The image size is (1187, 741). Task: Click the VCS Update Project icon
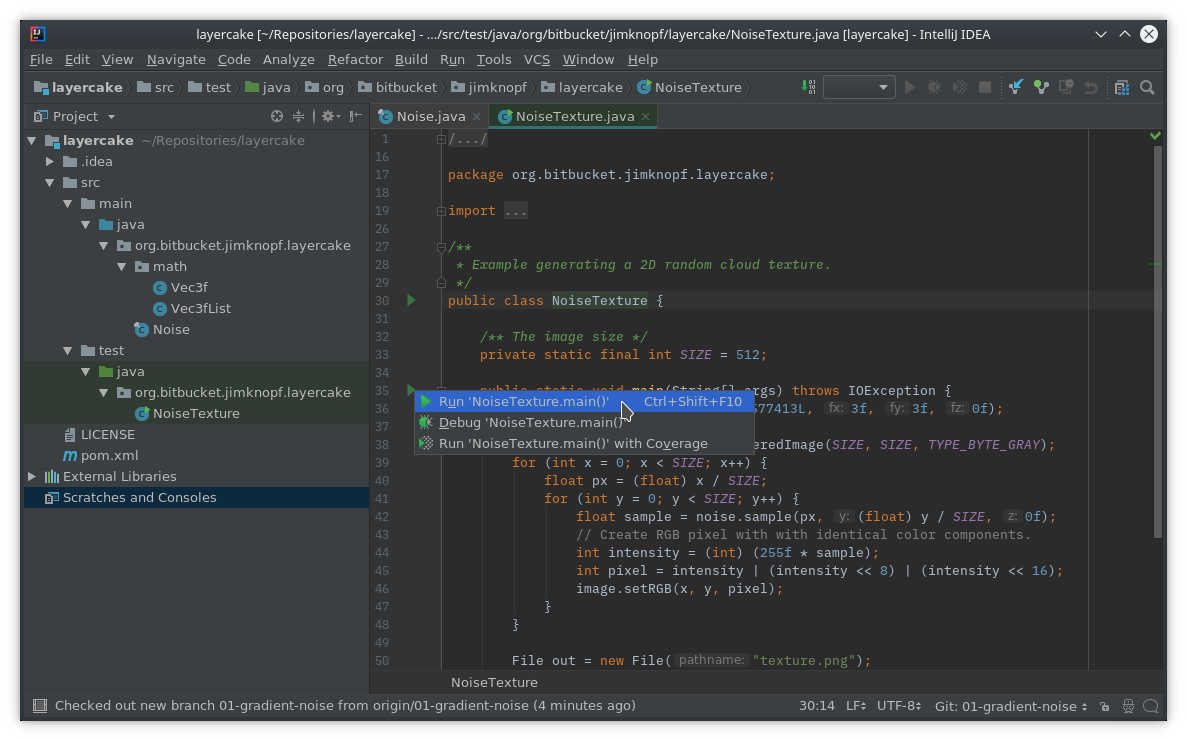pyautogui.click(x=1016, y=87)
